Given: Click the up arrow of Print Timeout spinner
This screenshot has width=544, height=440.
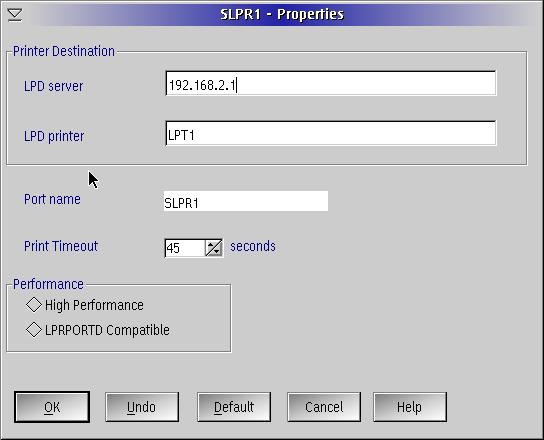Looking at the screenshot, I should tap(211, 244).
